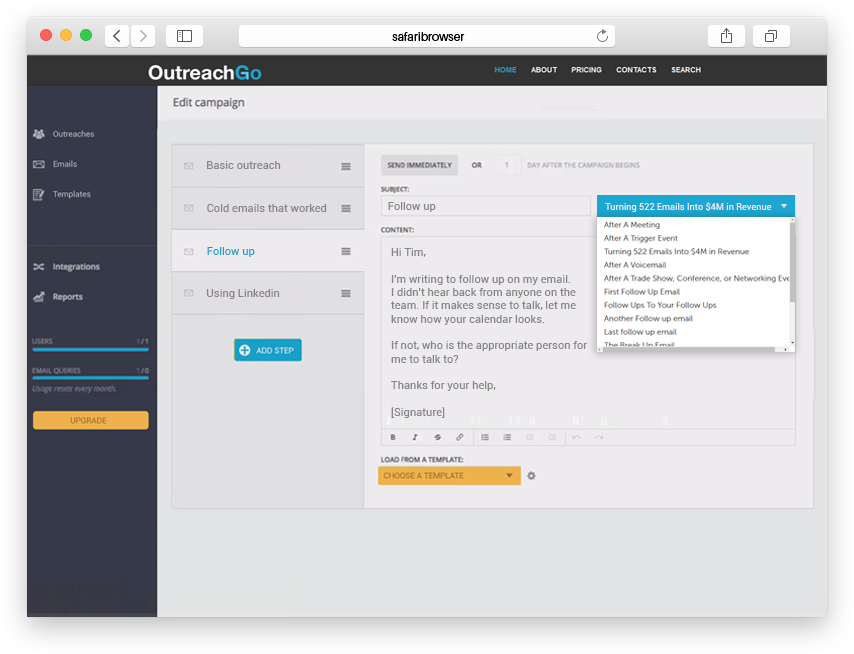This screenshot has width=854, height=654.
Task: Go back in Safari
Action: (117, 36)
